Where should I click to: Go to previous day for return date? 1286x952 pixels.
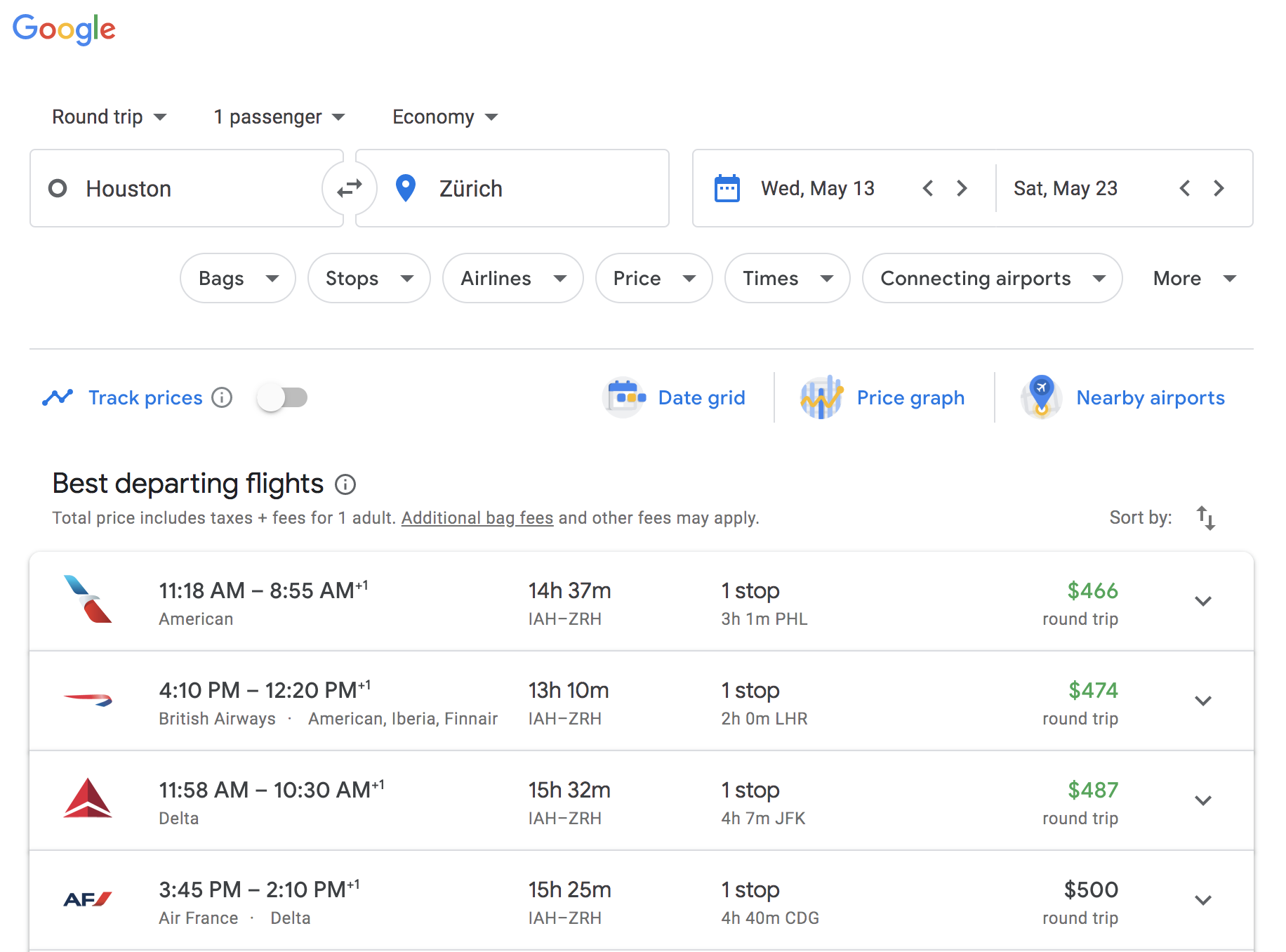click(x=1184, y=188)
